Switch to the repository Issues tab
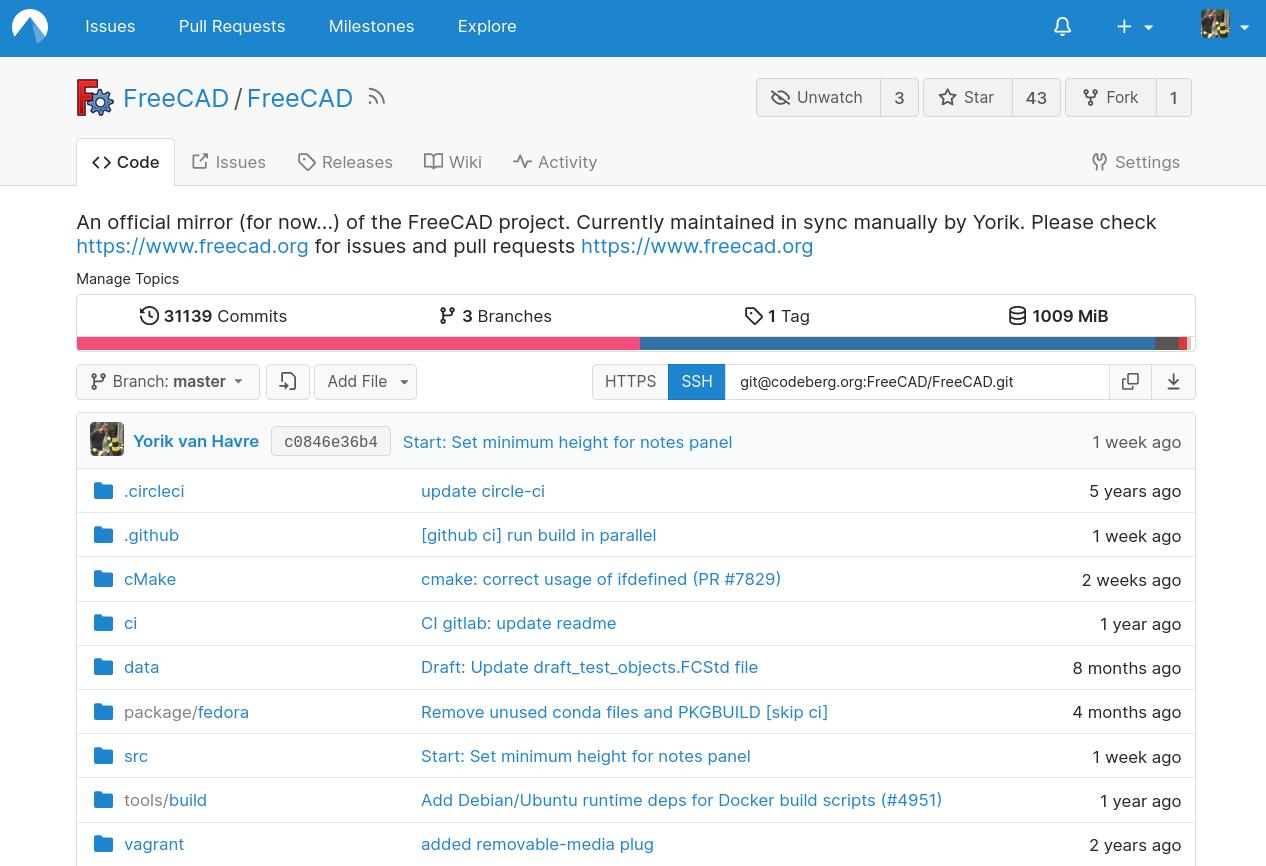The width and height of the screenshot is (1266, 866). [228, 162]
